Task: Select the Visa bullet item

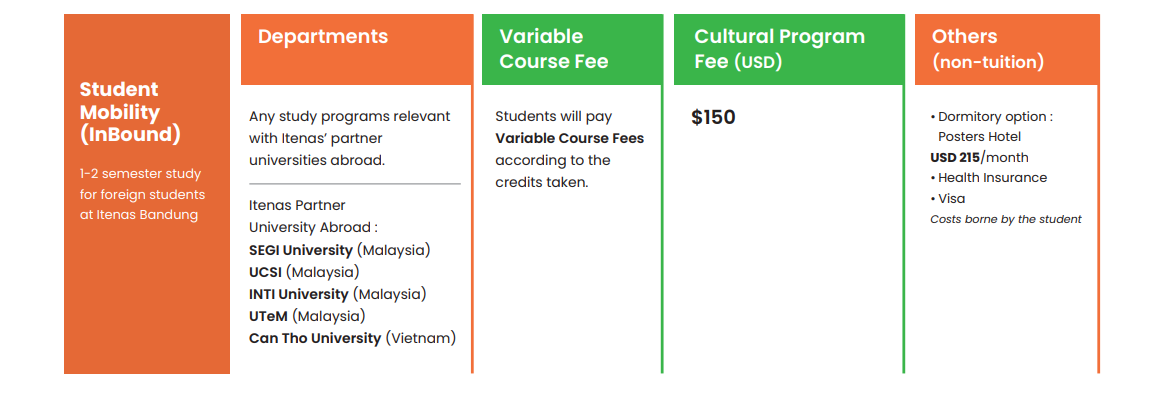Action: [x=948, y=198]
